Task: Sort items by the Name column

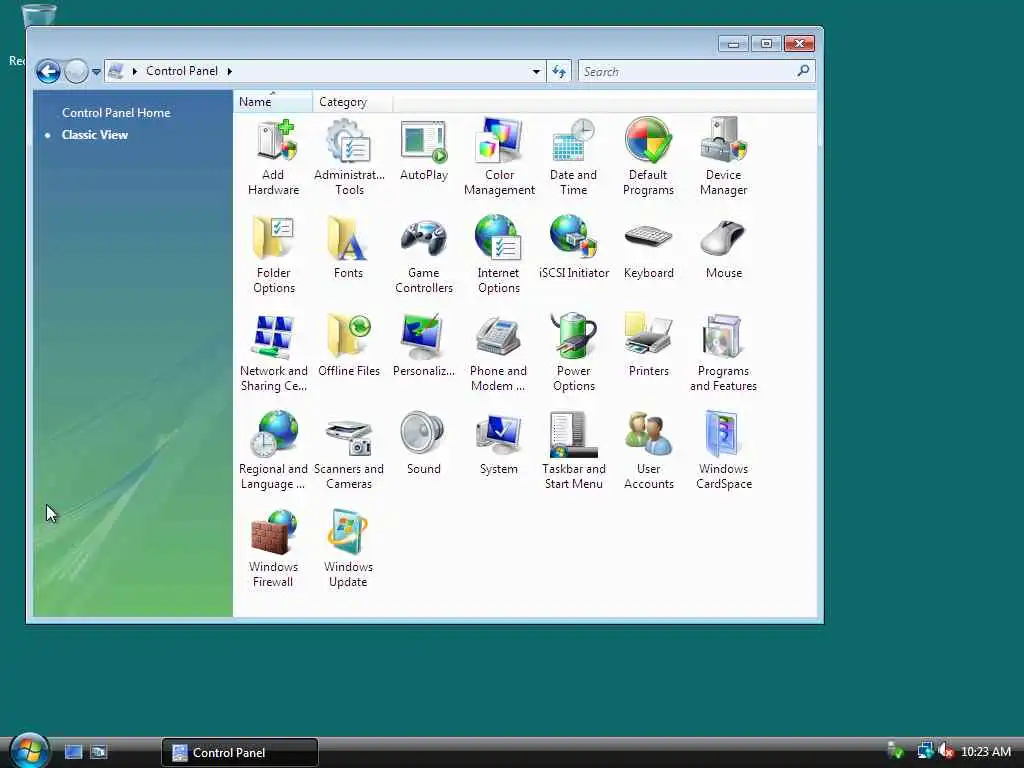Action: point(272,102)
